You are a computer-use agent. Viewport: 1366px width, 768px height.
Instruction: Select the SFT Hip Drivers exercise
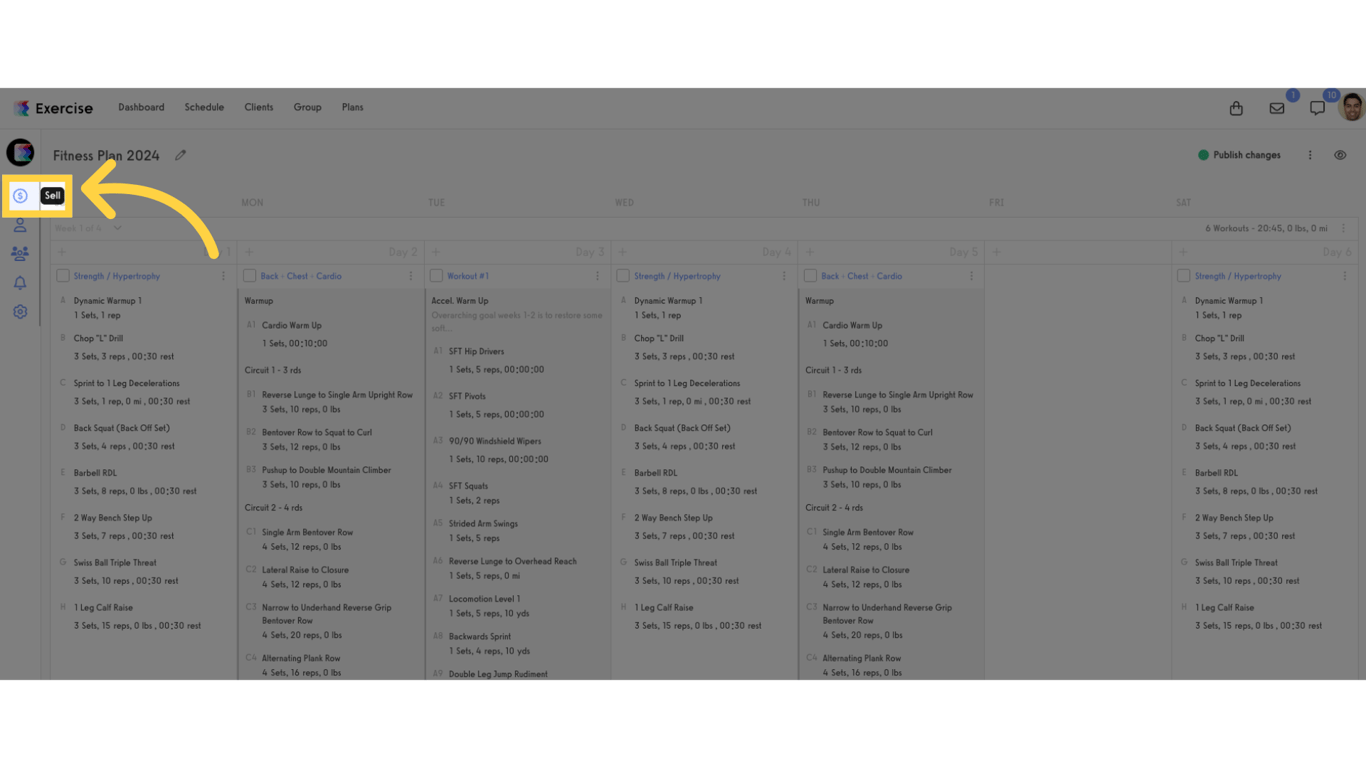coord(476,352)
